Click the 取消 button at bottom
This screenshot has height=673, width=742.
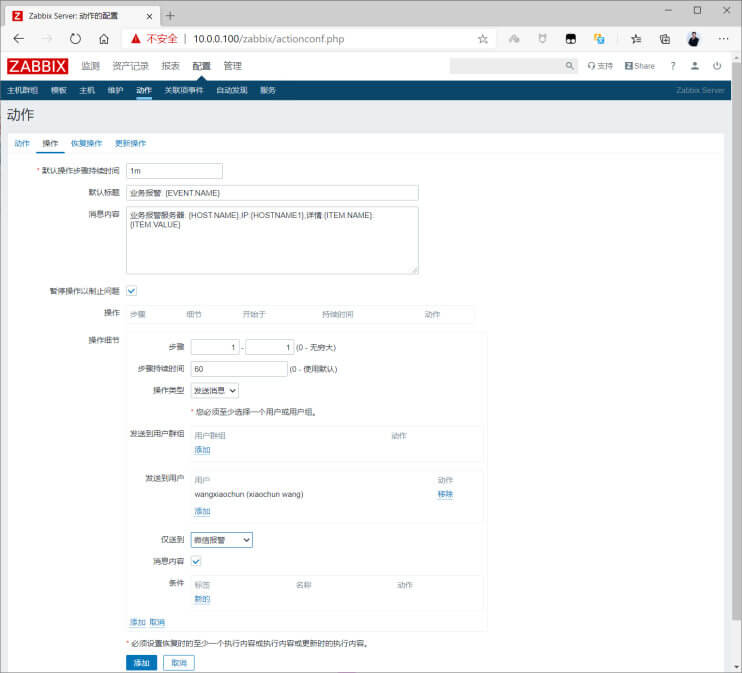(x=179, y=663)
